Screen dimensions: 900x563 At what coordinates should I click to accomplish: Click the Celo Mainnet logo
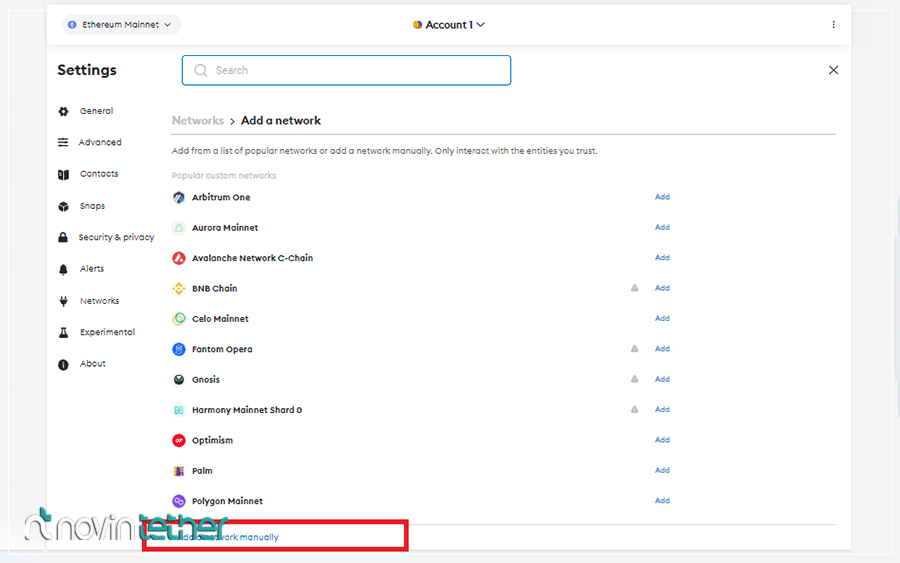179,319
